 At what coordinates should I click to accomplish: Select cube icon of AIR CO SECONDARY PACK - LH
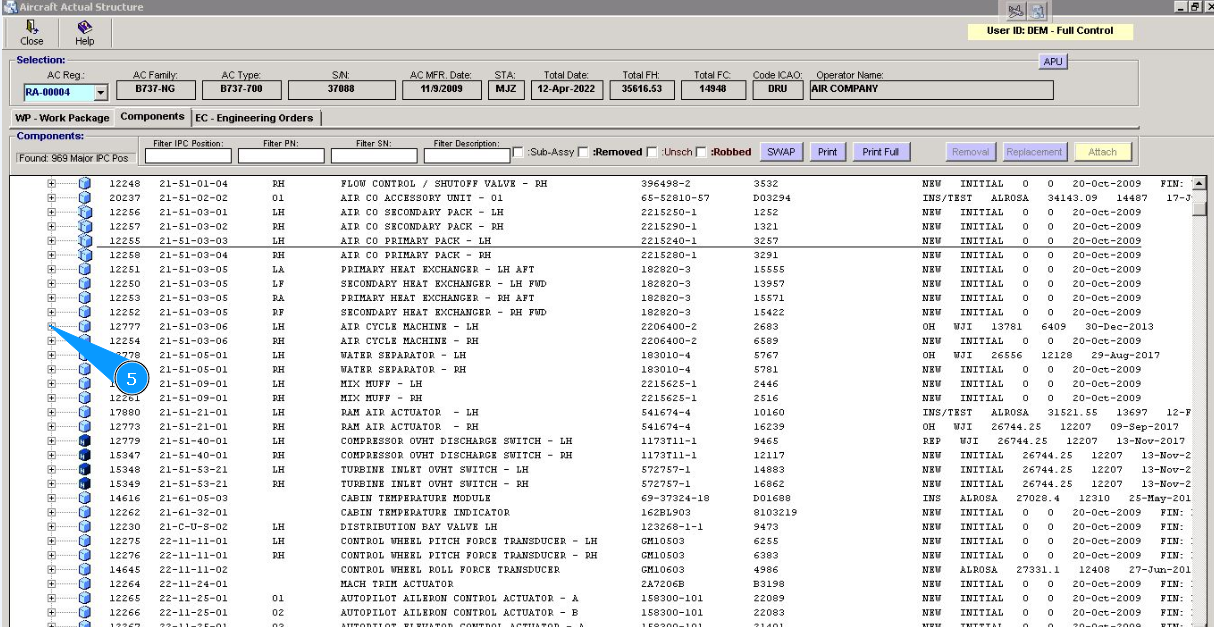[85, 212]
